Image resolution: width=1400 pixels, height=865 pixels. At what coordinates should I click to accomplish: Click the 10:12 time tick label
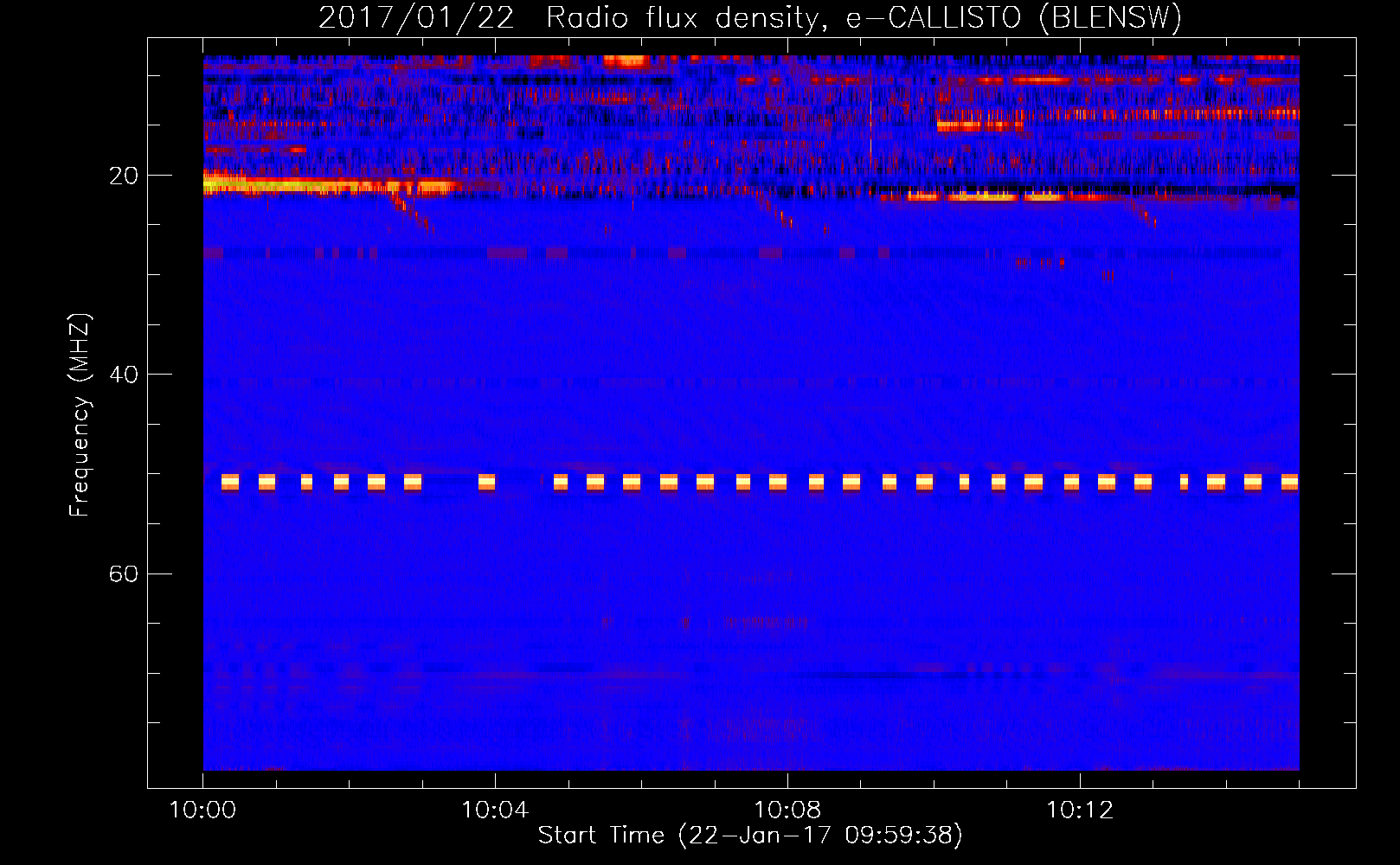coord(1080,811)
